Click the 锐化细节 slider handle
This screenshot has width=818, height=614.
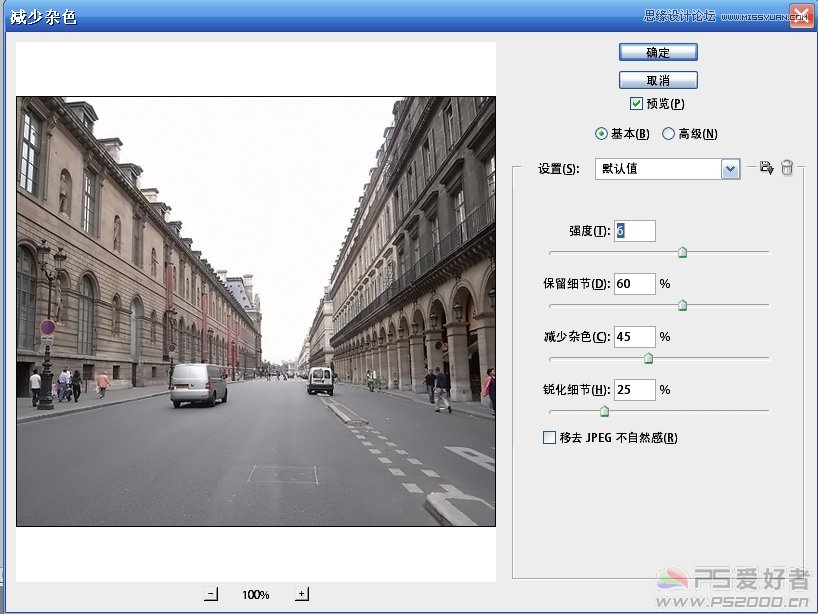point(604,411)
